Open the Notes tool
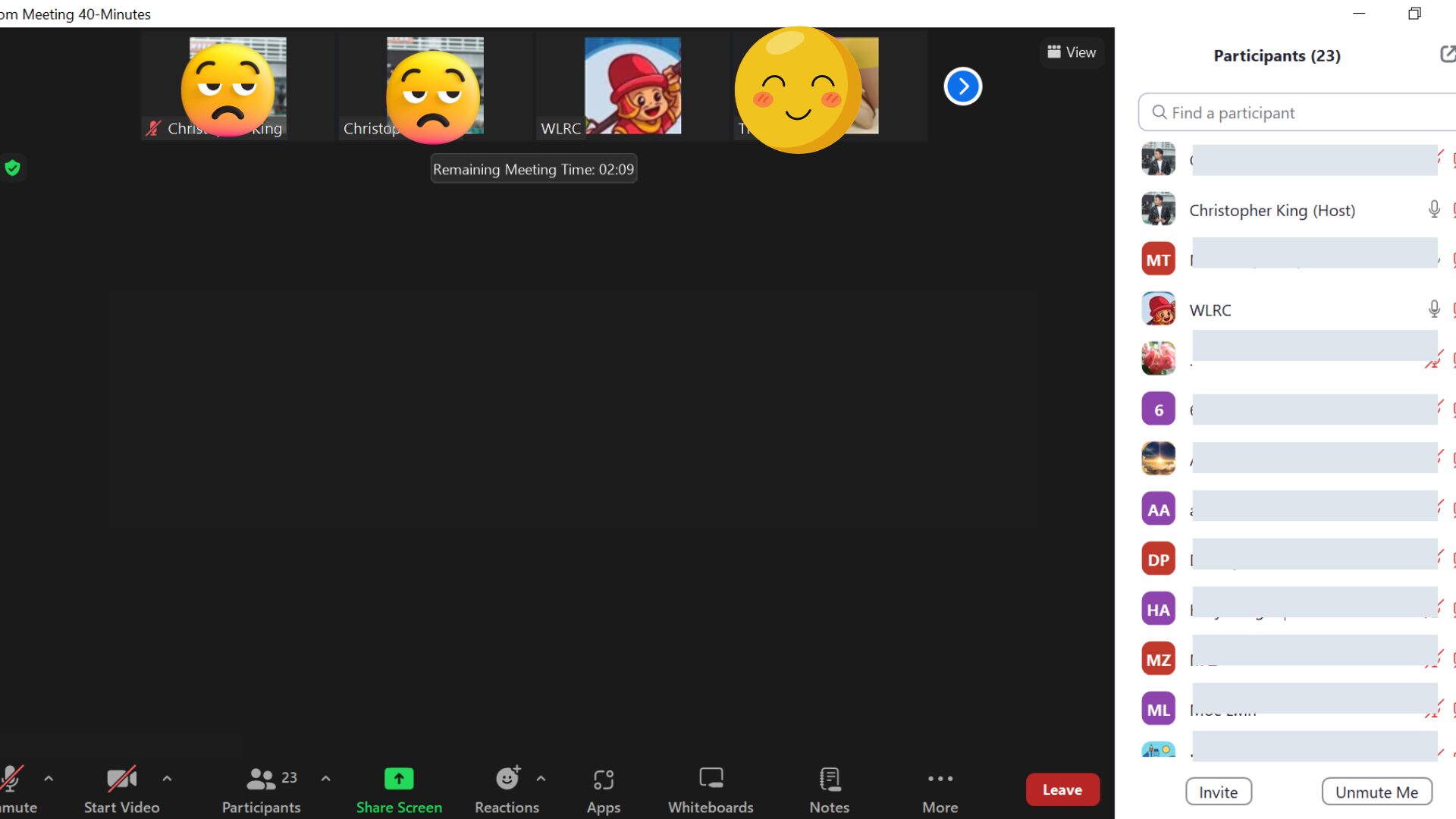1456x819 pixels. click(x=829, y=779)
